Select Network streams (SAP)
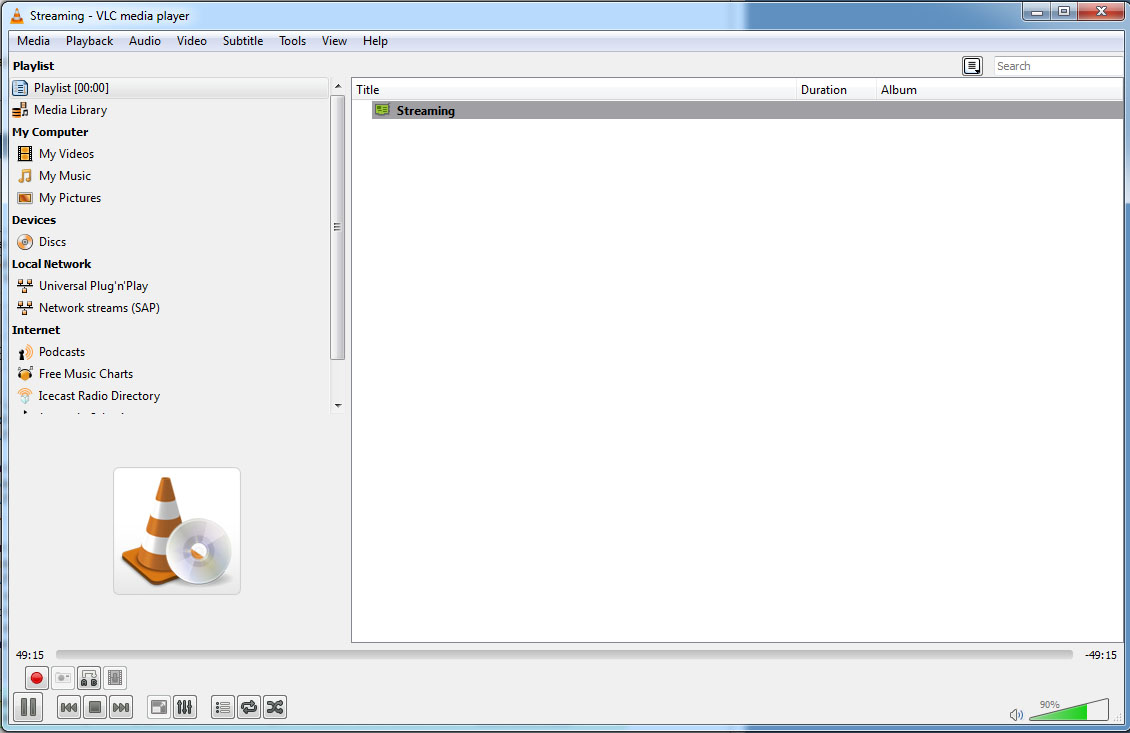This screenshot has height=733, width=1130. [99, 308]
